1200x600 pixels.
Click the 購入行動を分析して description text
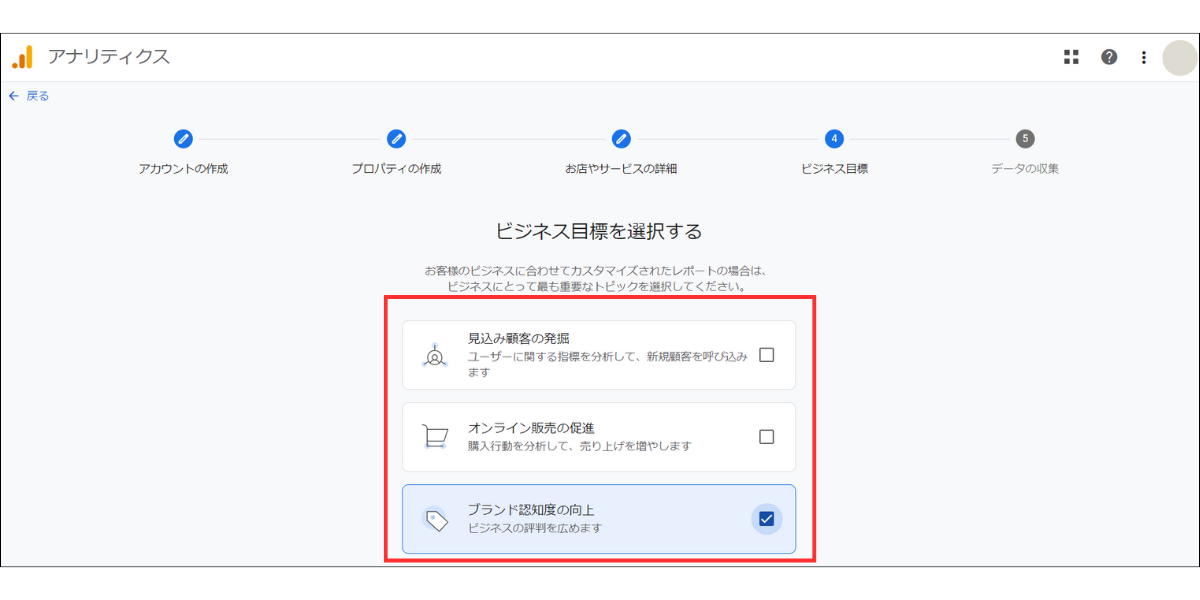point(580,446)
